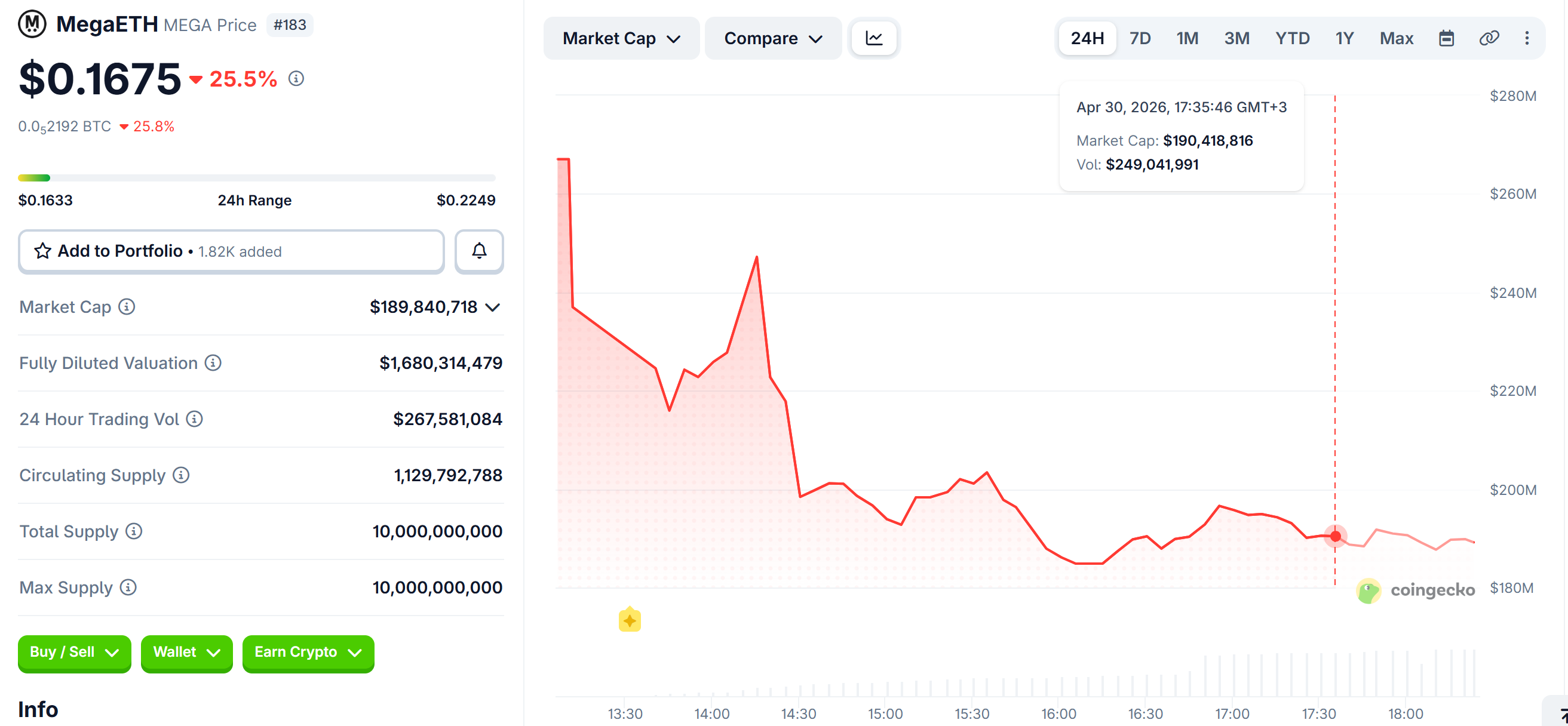
Task: Switch chart to the 7D timeframe
Action: [1139, 38]
